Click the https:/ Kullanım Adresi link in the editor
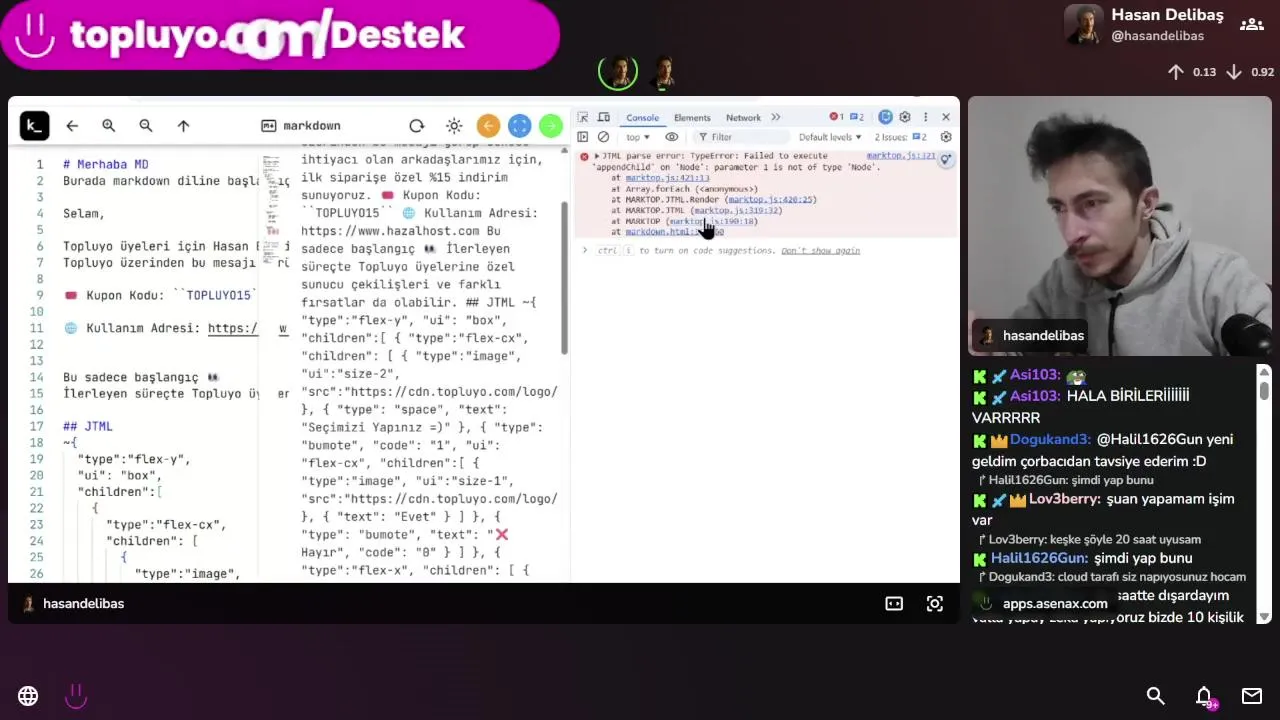1280x720 pixels. 232,328
